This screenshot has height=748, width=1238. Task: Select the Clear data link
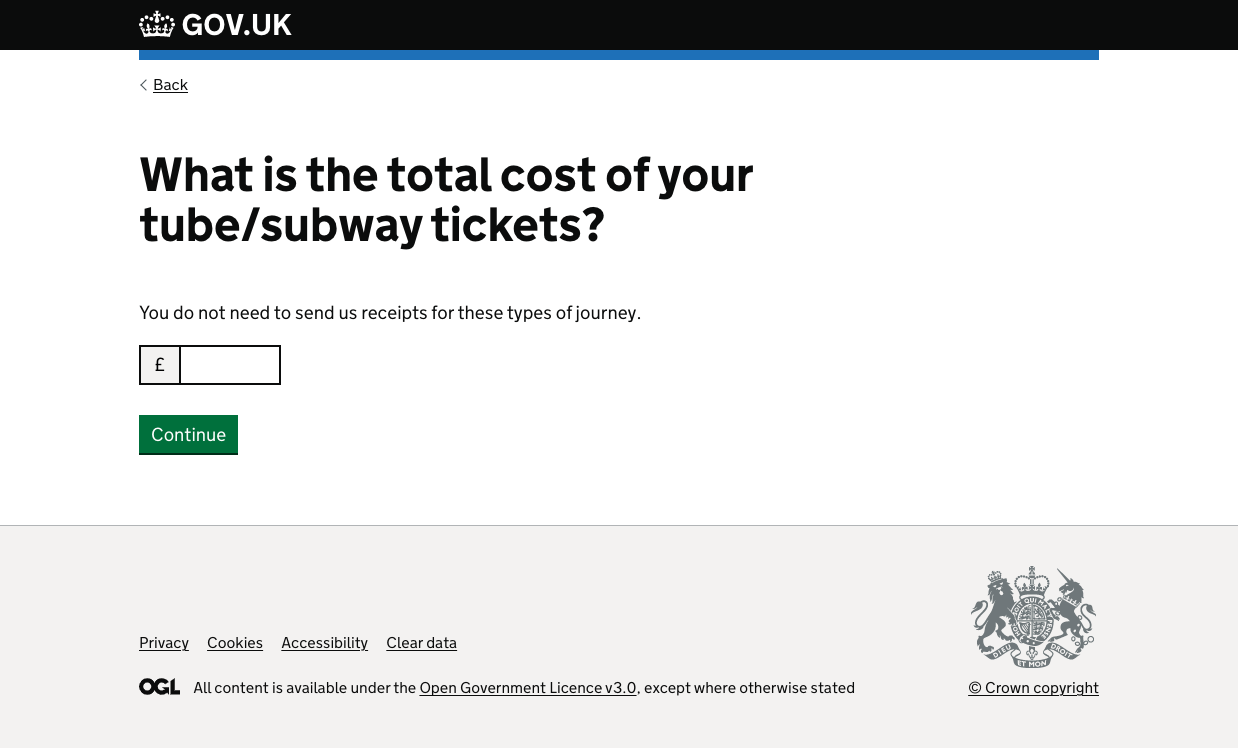(421, 643)
